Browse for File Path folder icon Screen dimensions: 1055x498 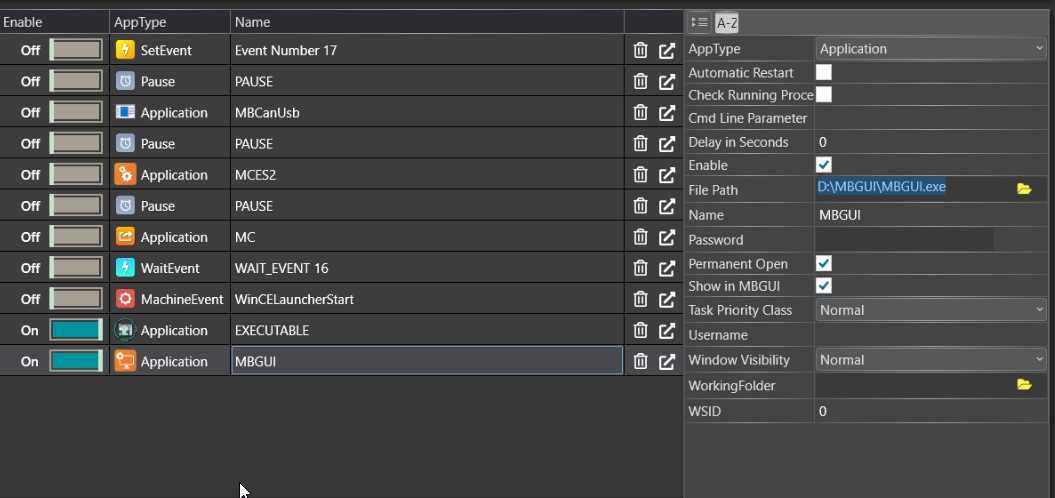click(x=1024, y=189)
